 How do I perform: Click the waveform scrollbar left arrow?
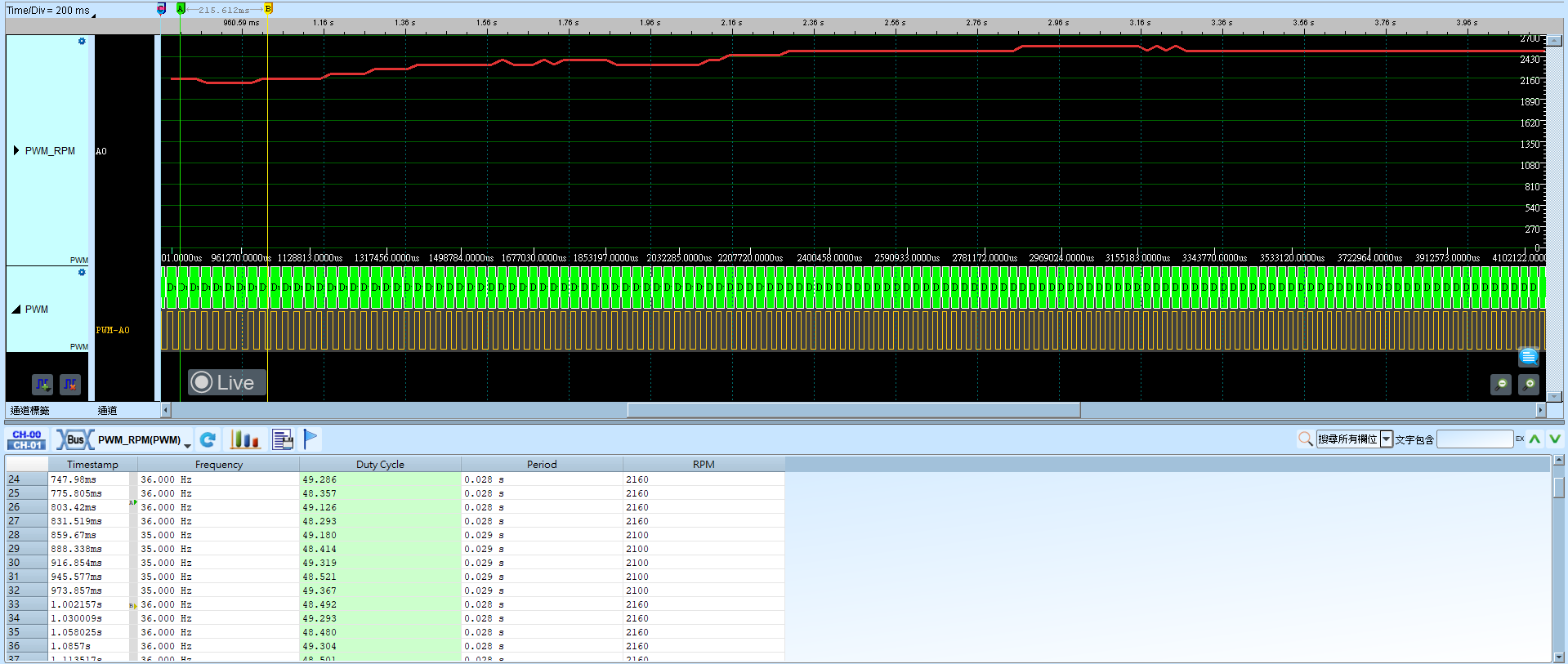click(x=166, y=410)
